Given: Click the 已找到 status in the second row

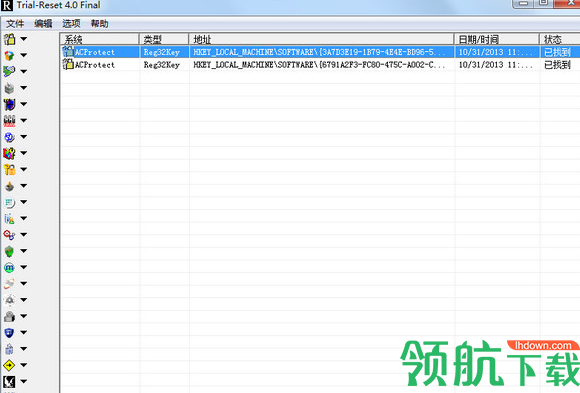Looking at the screenshot, I should (557, 65).
